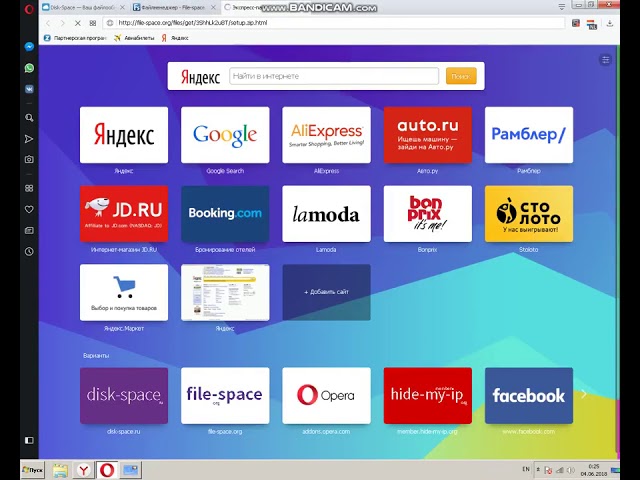
Task: Open the auto.ru speed dial tile
Action: (427, 135)
